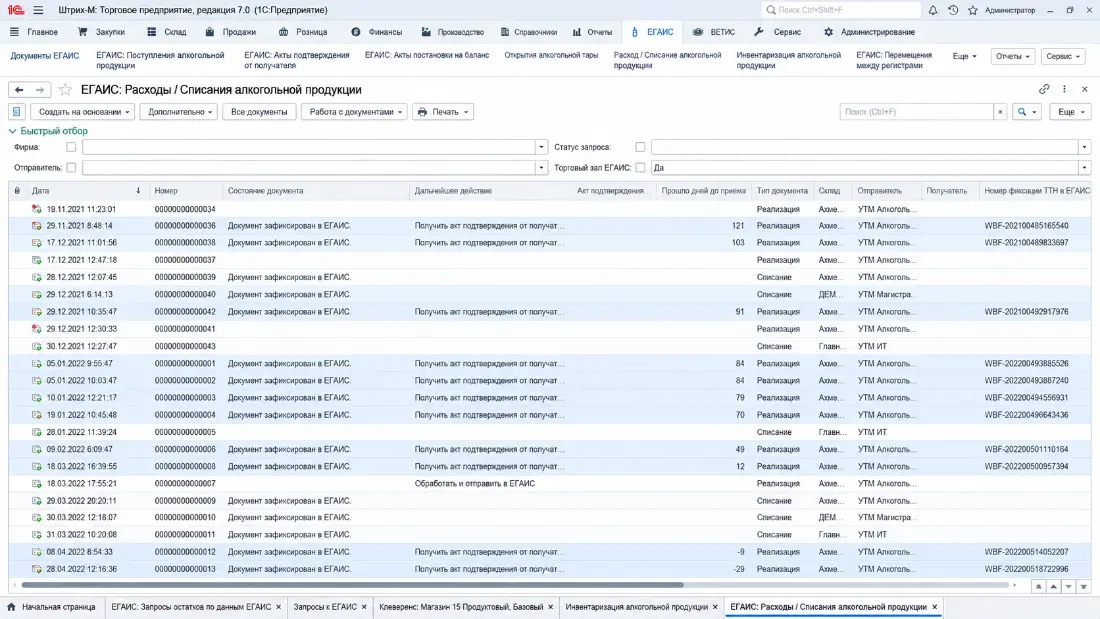Open the Отправитель dropdown list
The image size is (1100, 619).
tap(541, 167)
